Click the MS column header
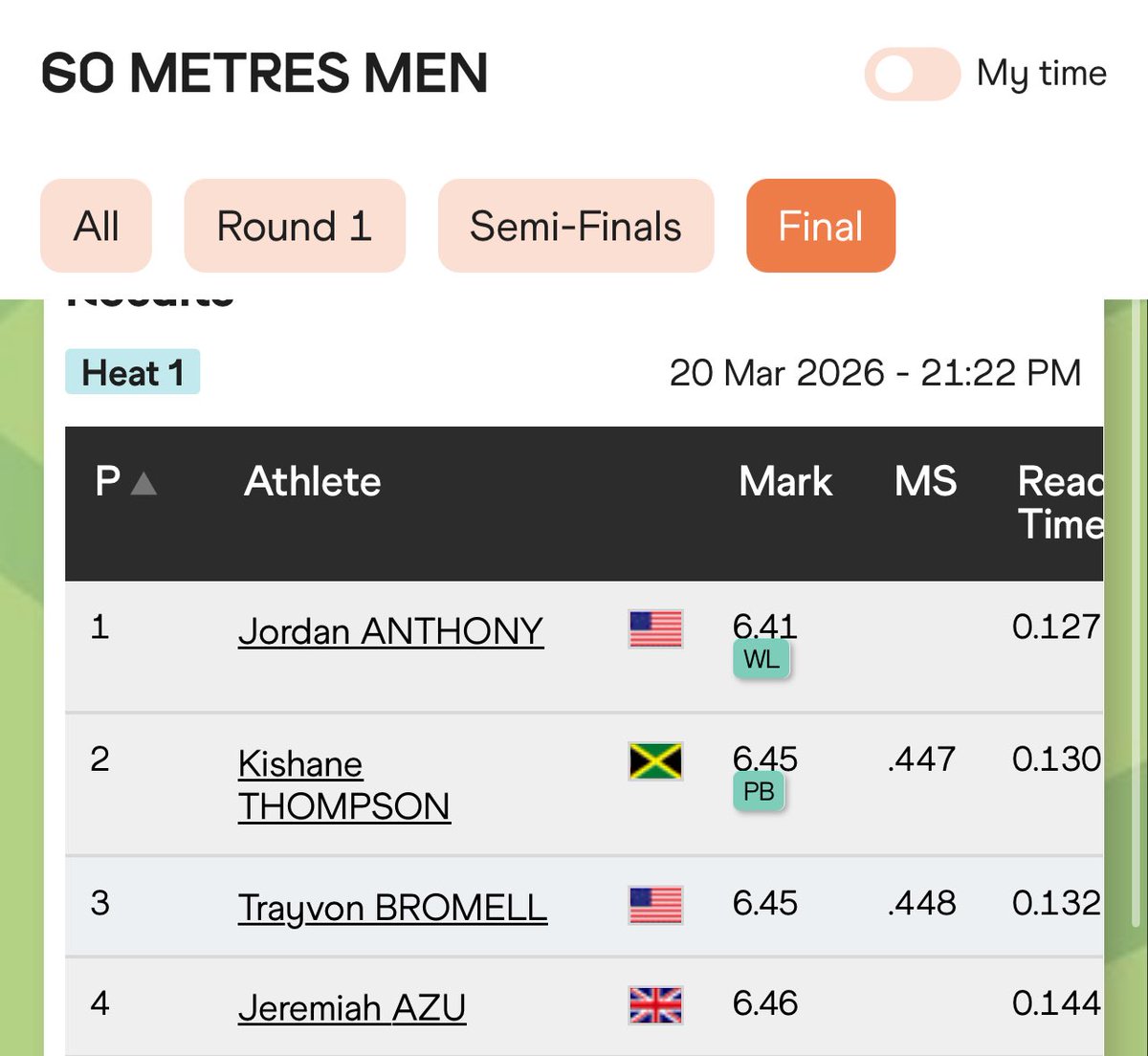Image resolution: width=1148 pixels, height=1056 pixels. click(x=925, y=481)
